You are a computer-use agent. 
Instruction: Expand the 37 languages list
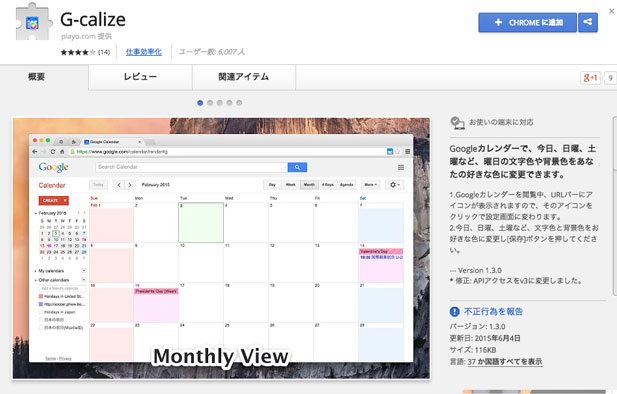[x=505, y=361]
